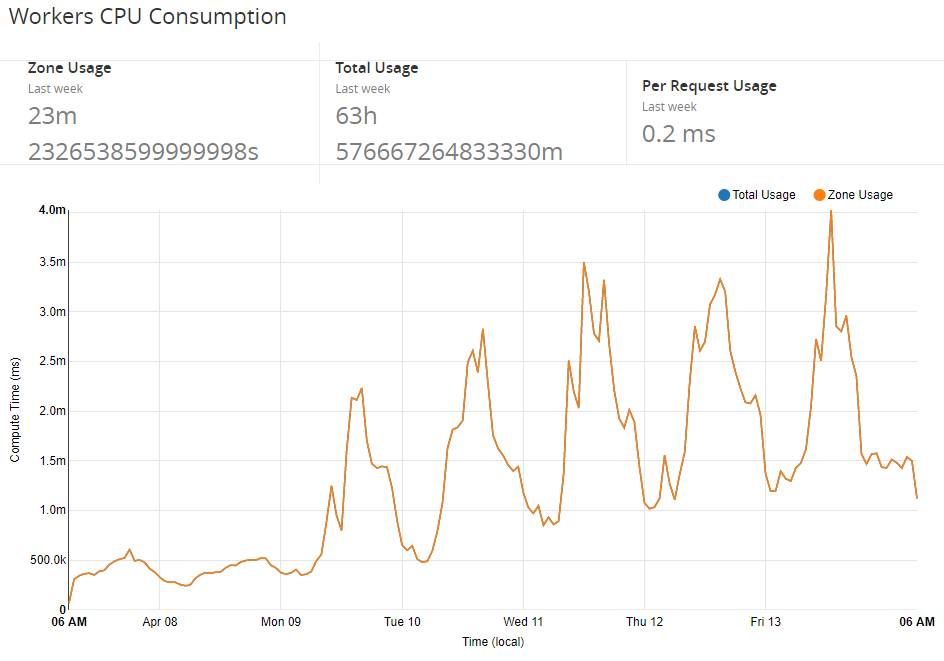
Task: Click the 500.0k y-axis tick label
Action: (x=45, y=560)
